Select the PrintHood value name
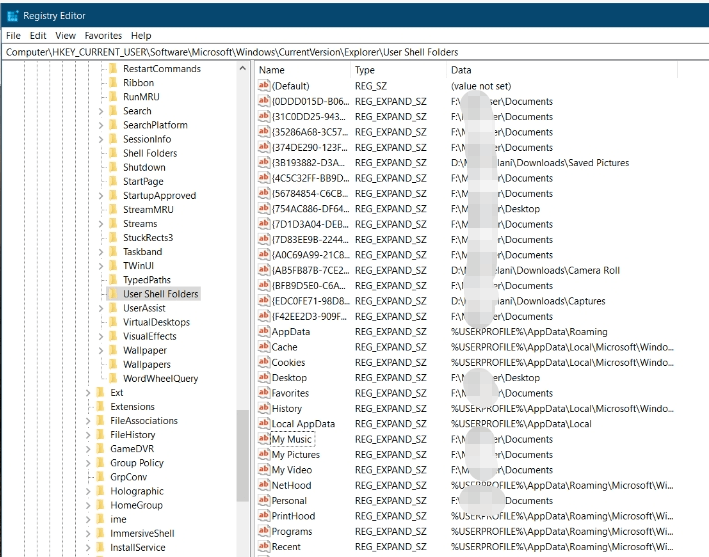 coord(293,516)
